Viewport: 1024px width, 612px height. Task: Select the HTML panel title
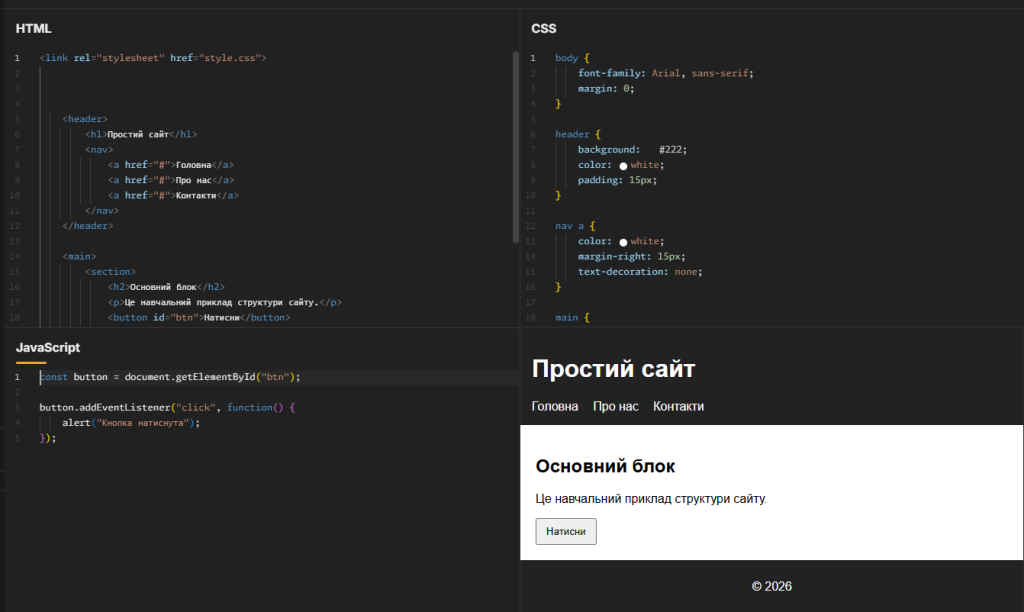pos(33,28)
